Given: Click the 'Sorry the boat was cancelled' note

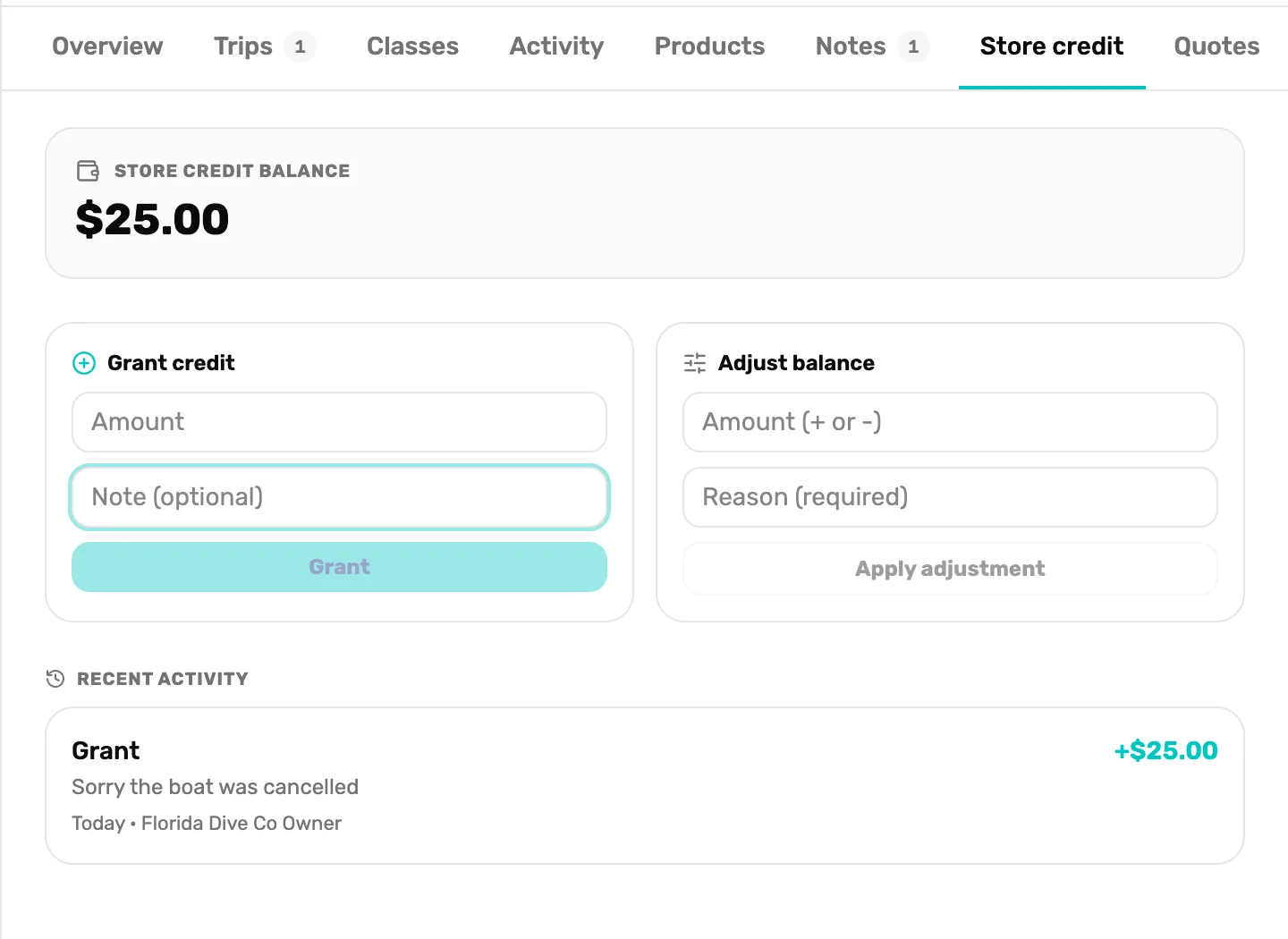Looking at the screenshot, I should (215, 787).
